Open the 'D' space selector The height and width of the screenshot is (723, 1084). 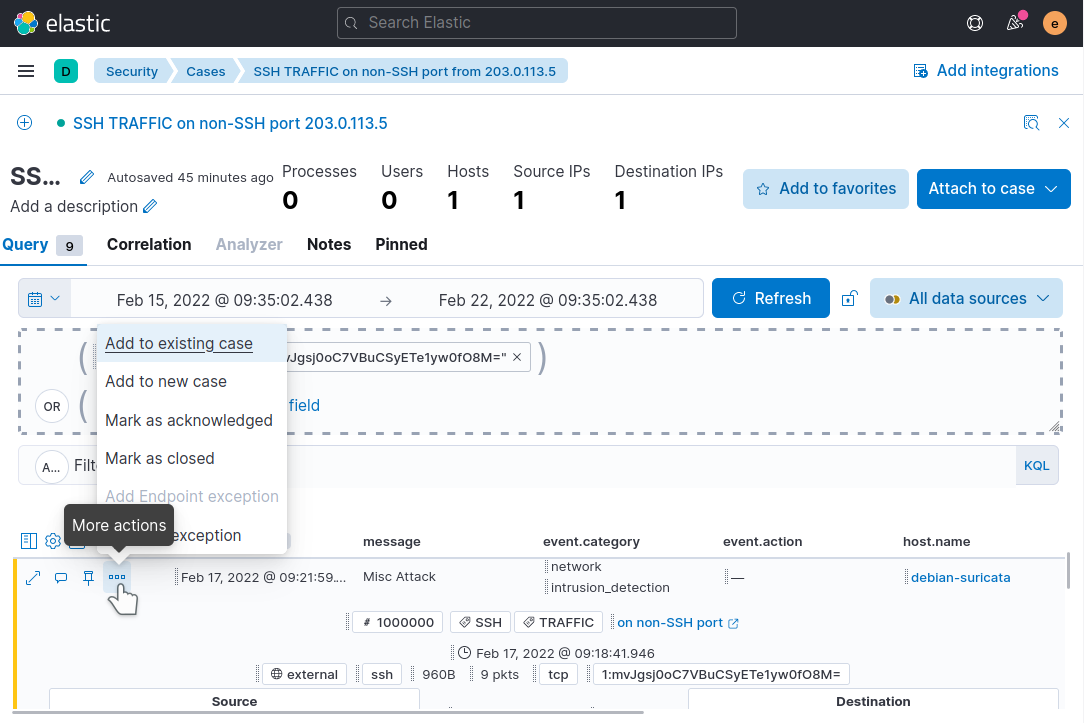point(66,71)
